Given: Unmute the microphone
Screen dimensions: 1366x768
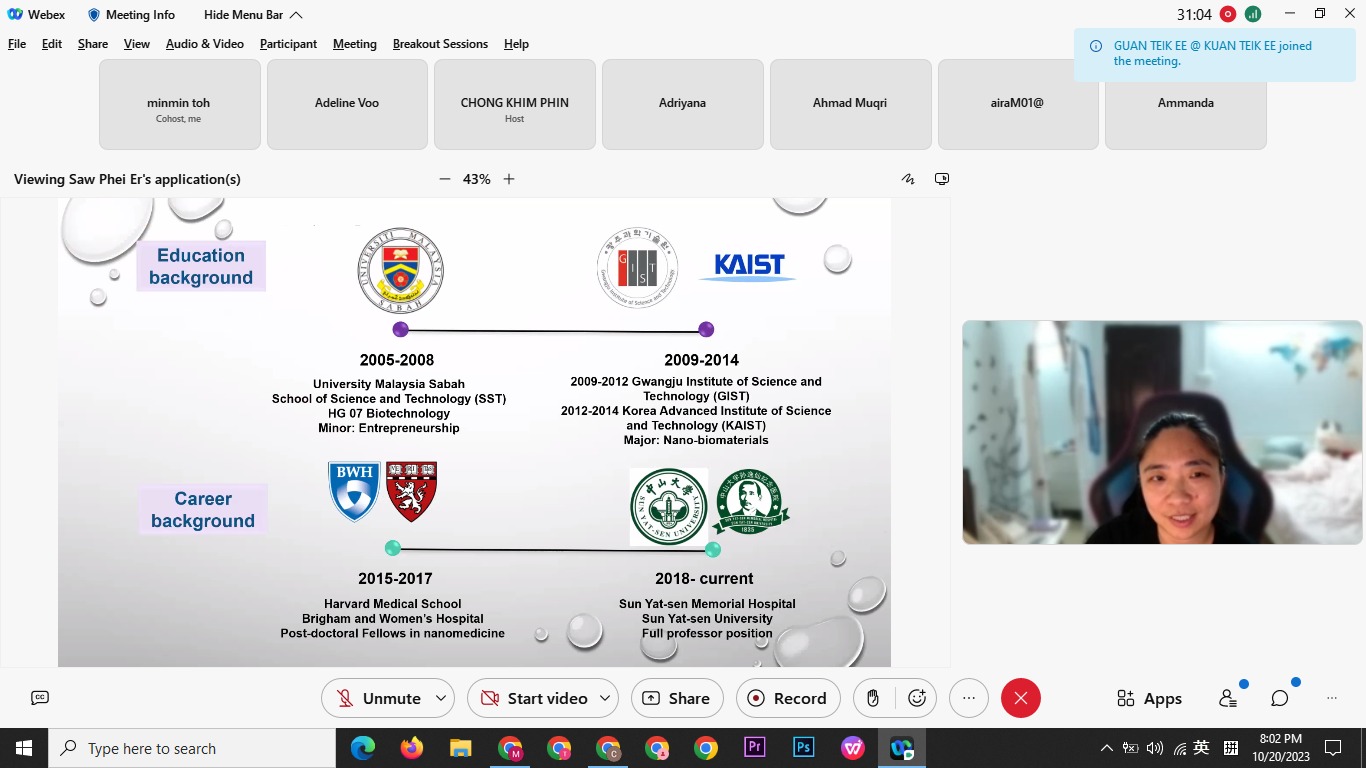Looking at the screenshot, I should 378,698.
